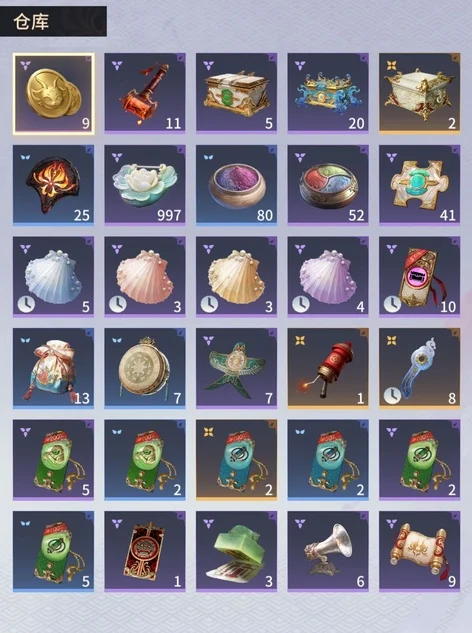Select the dark red talisman card
Image resolution: width=472 pixels, height=633 pixels.
(145, 551)
